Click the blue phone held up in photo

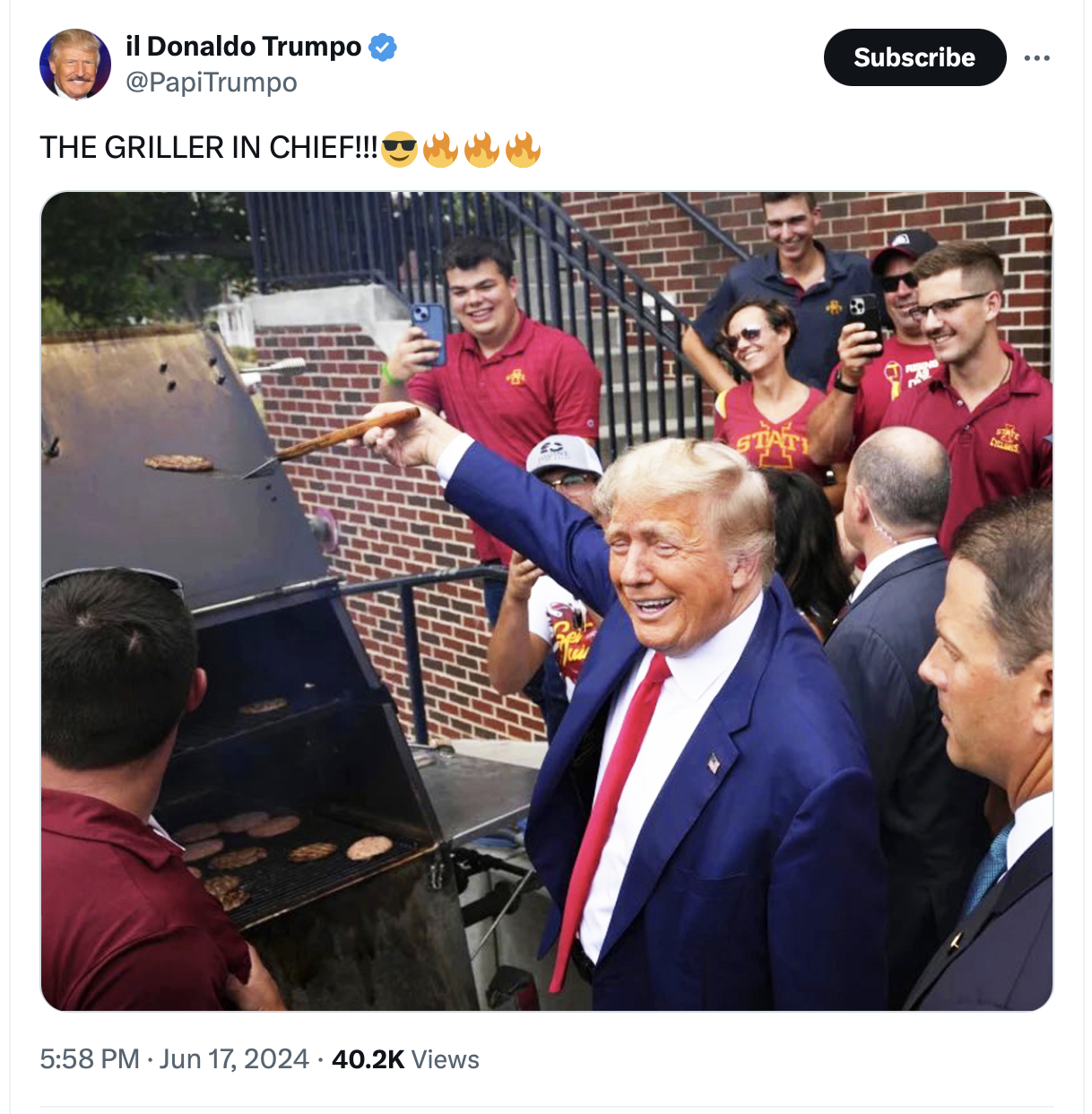(429, 332)
